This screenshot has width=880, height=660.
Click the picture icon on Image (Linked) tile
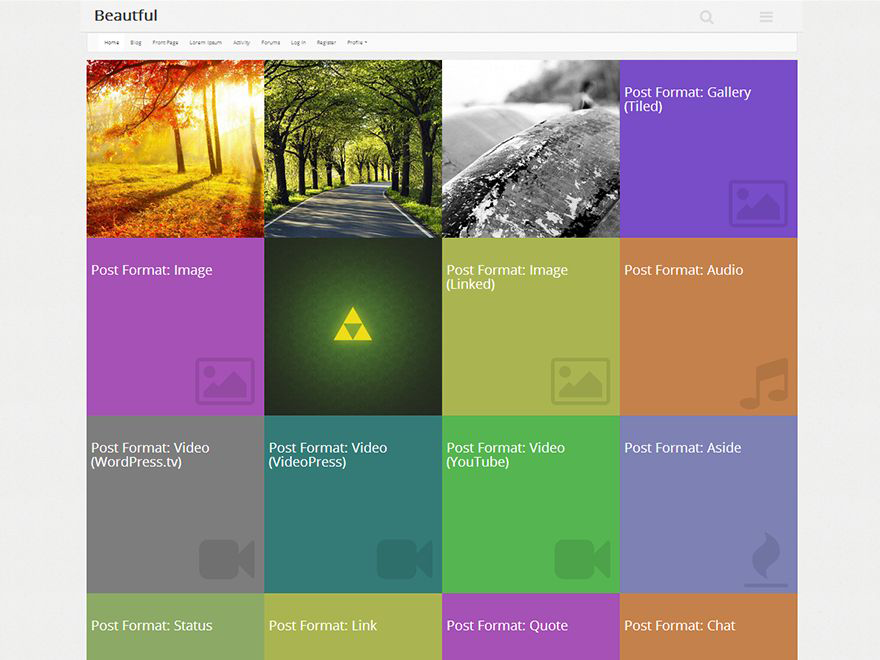tap(580, 381)
